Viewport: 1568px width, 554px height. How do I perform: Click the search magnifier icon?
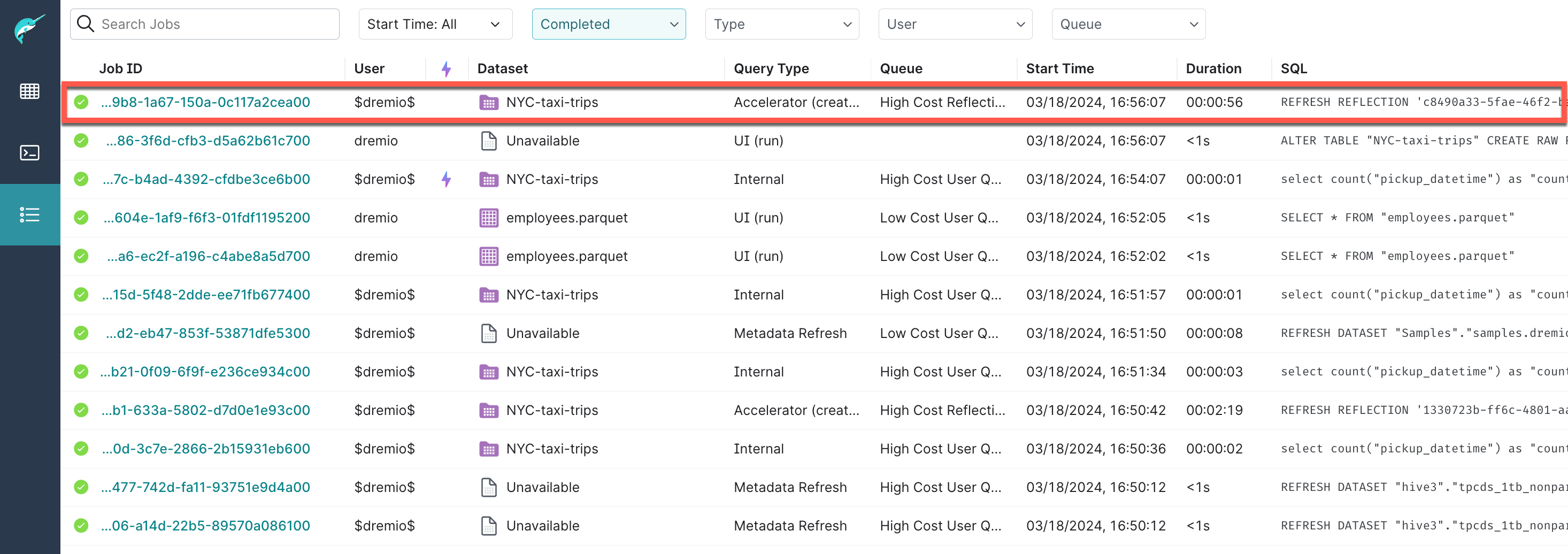(x=85, y=24)
